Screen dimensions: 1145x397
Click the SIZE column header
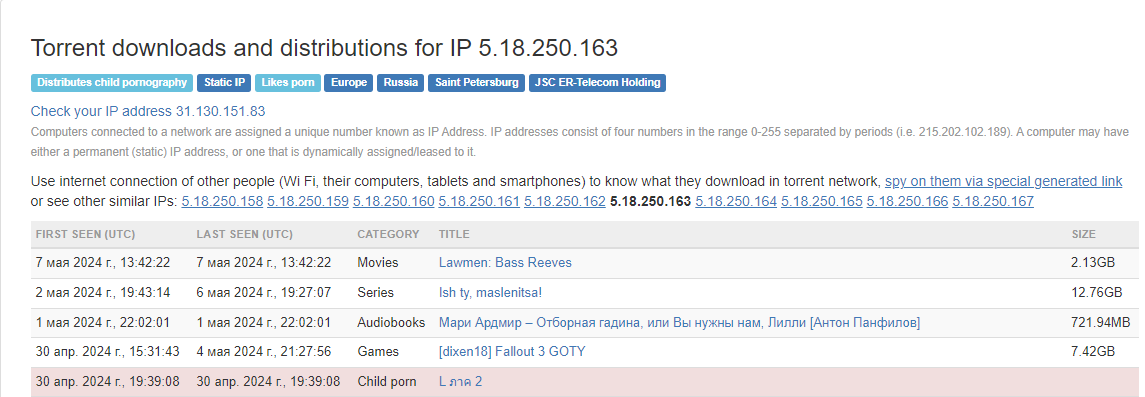tap(1084, 234)
